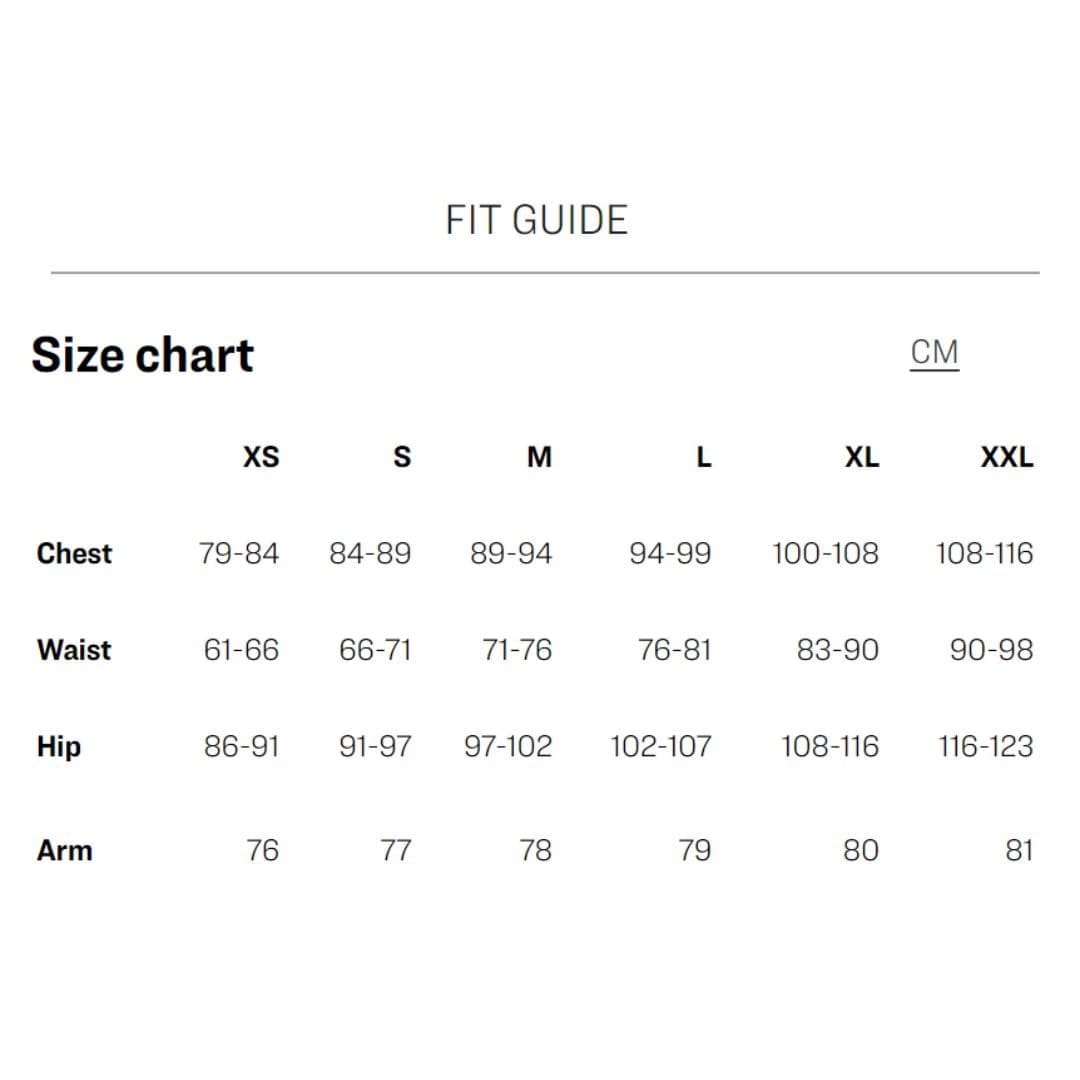Viewport: 1080px width, 1080px height.
Task: Click the FIT GUIDE title
Action: pos(536,220)
